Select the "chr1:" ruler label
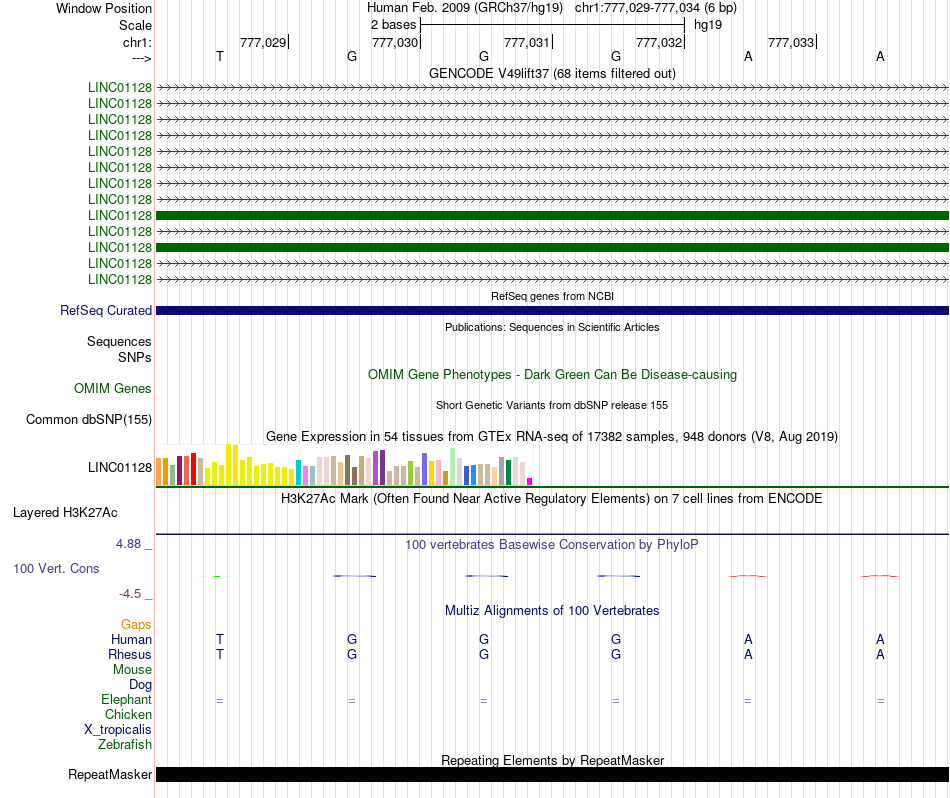Viewport: 950px width, 798px height. 137,42
